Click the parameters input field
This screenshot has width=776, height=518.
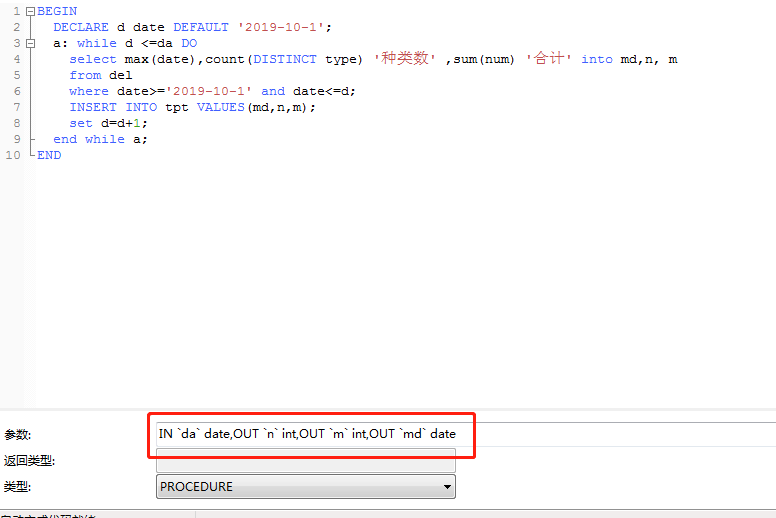coord(466,434)
